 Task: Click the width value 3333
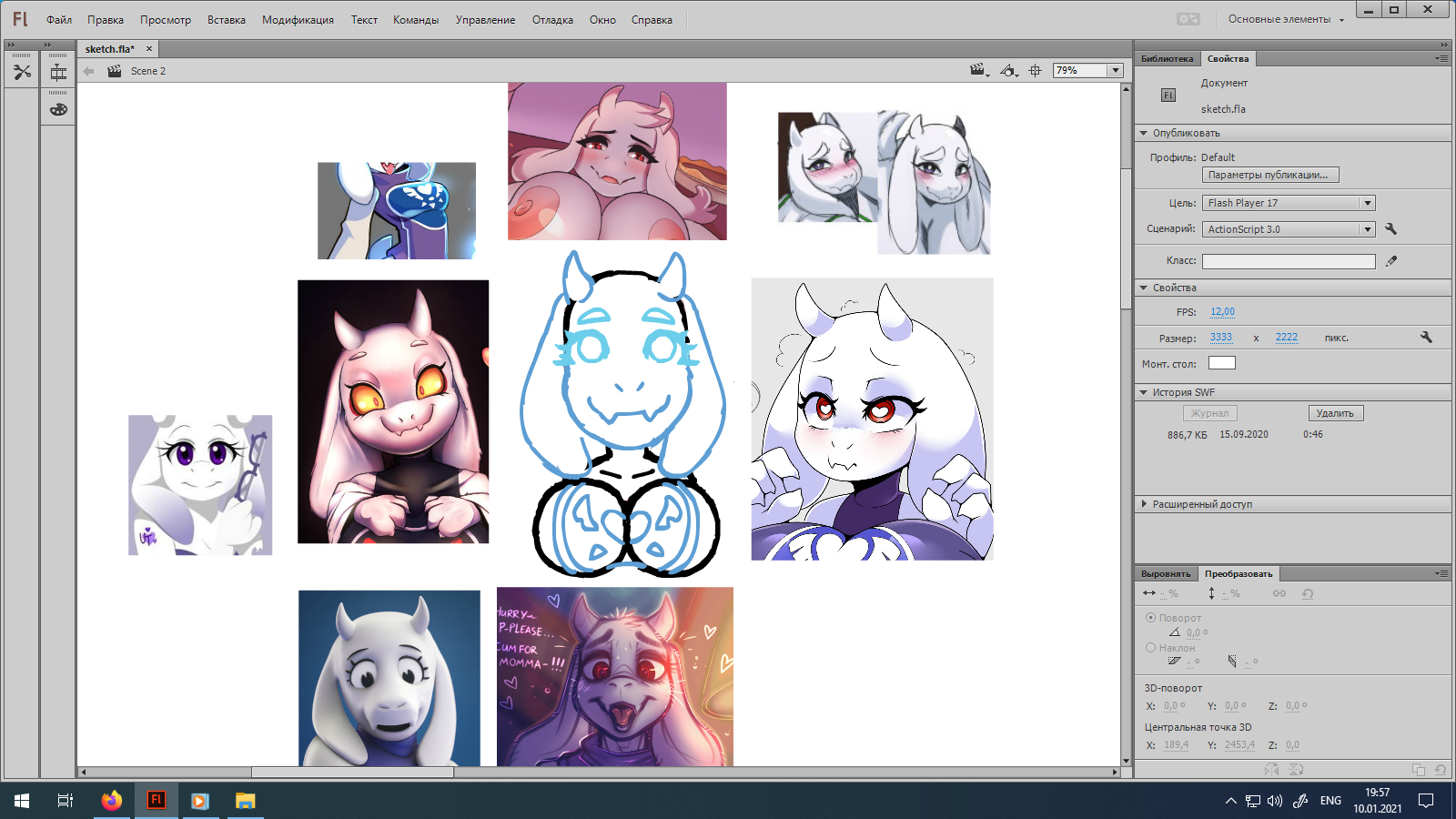pos(1220,337)
